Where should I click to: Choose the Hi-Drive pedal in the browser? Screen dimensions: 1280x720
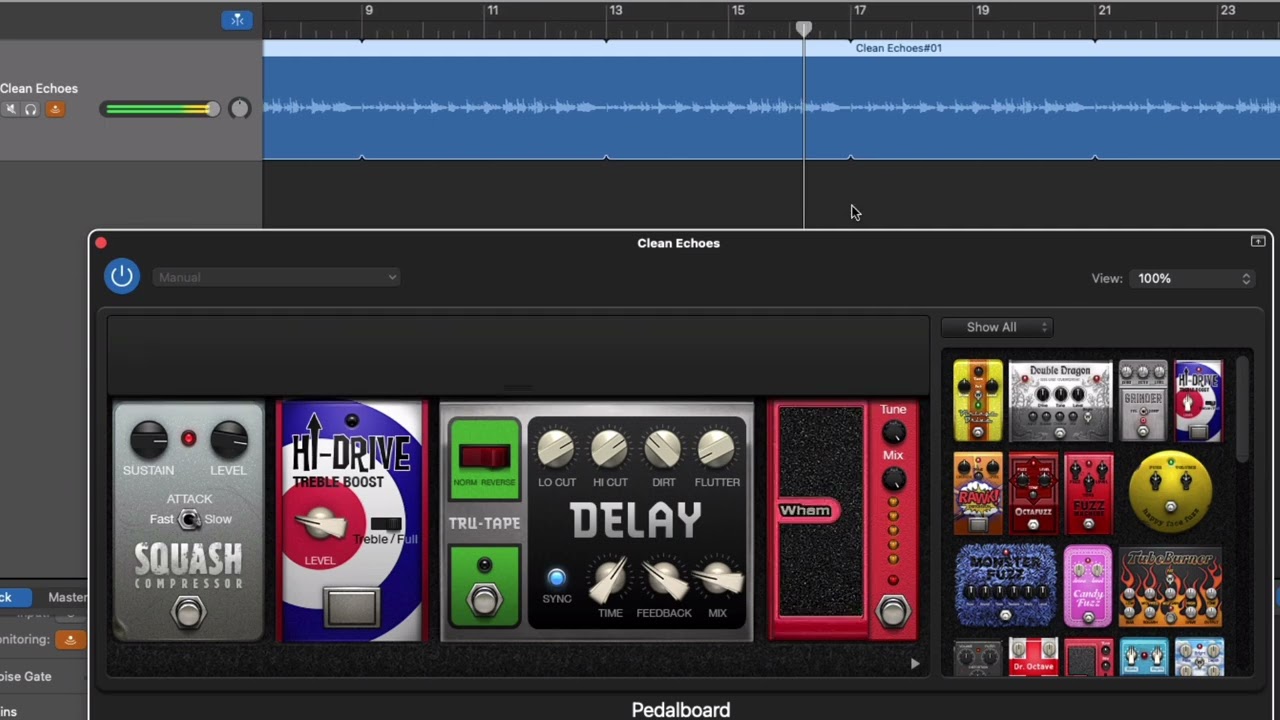pos(1198,401)
